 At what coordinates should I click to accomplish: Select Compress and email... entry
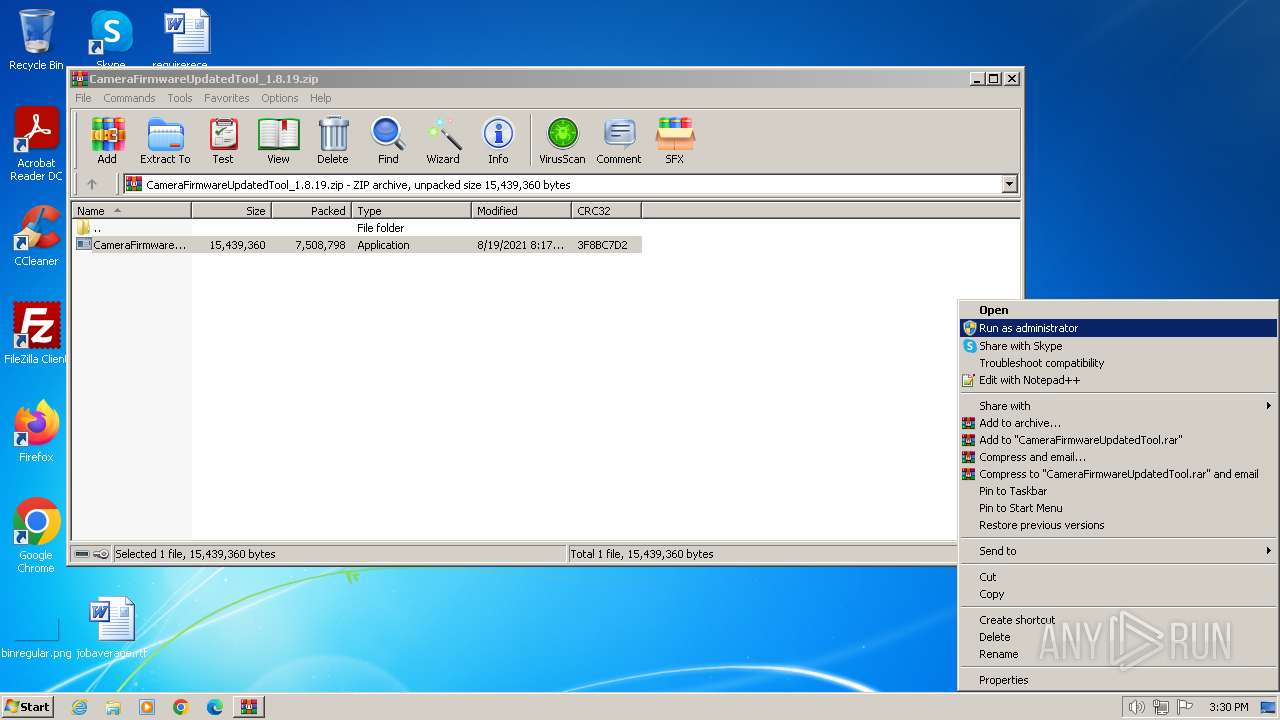1118,457
